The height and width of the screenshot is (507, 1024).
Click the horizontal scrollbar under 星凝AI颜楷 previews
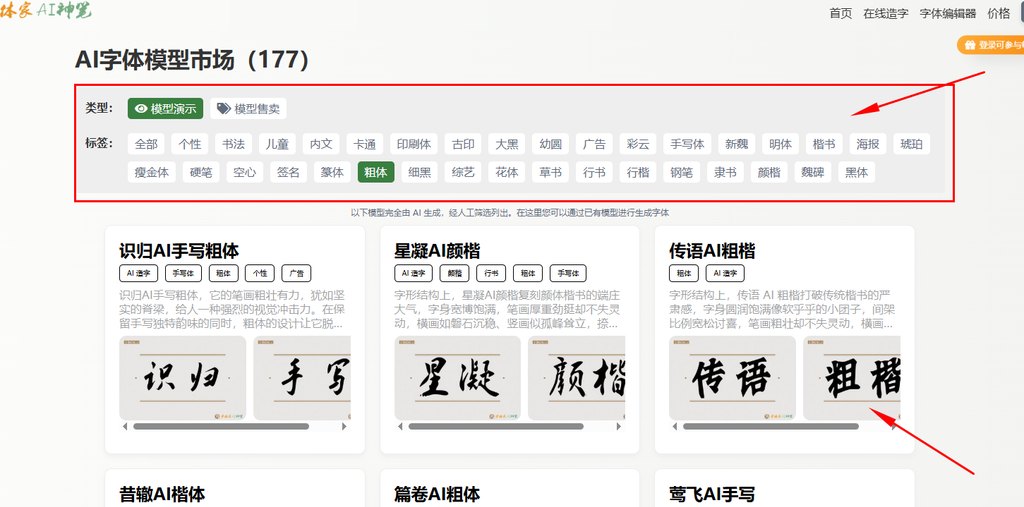[x=496, y=427]
